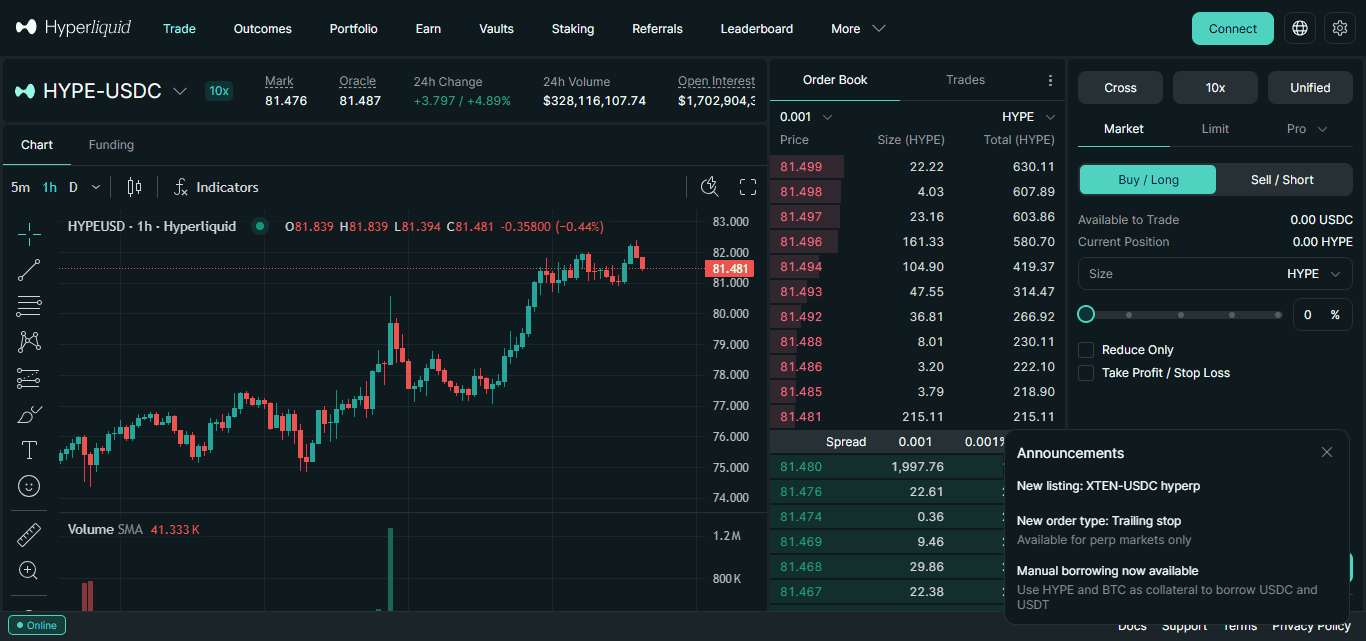Select the ruler measure tool
The image size is (1366, 641).
click(29, 535)
